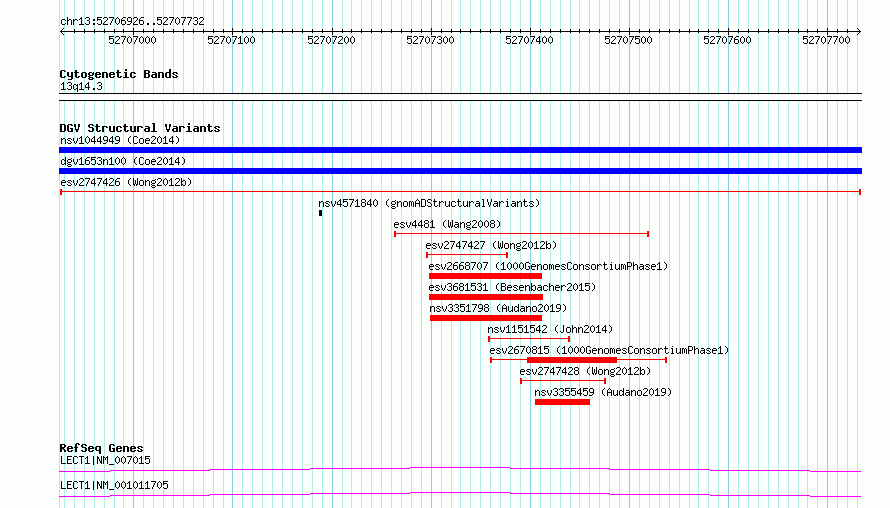Screen dimensions: 890x508
Task: Click ruler position 52707000
Action: tap(132, 40)
